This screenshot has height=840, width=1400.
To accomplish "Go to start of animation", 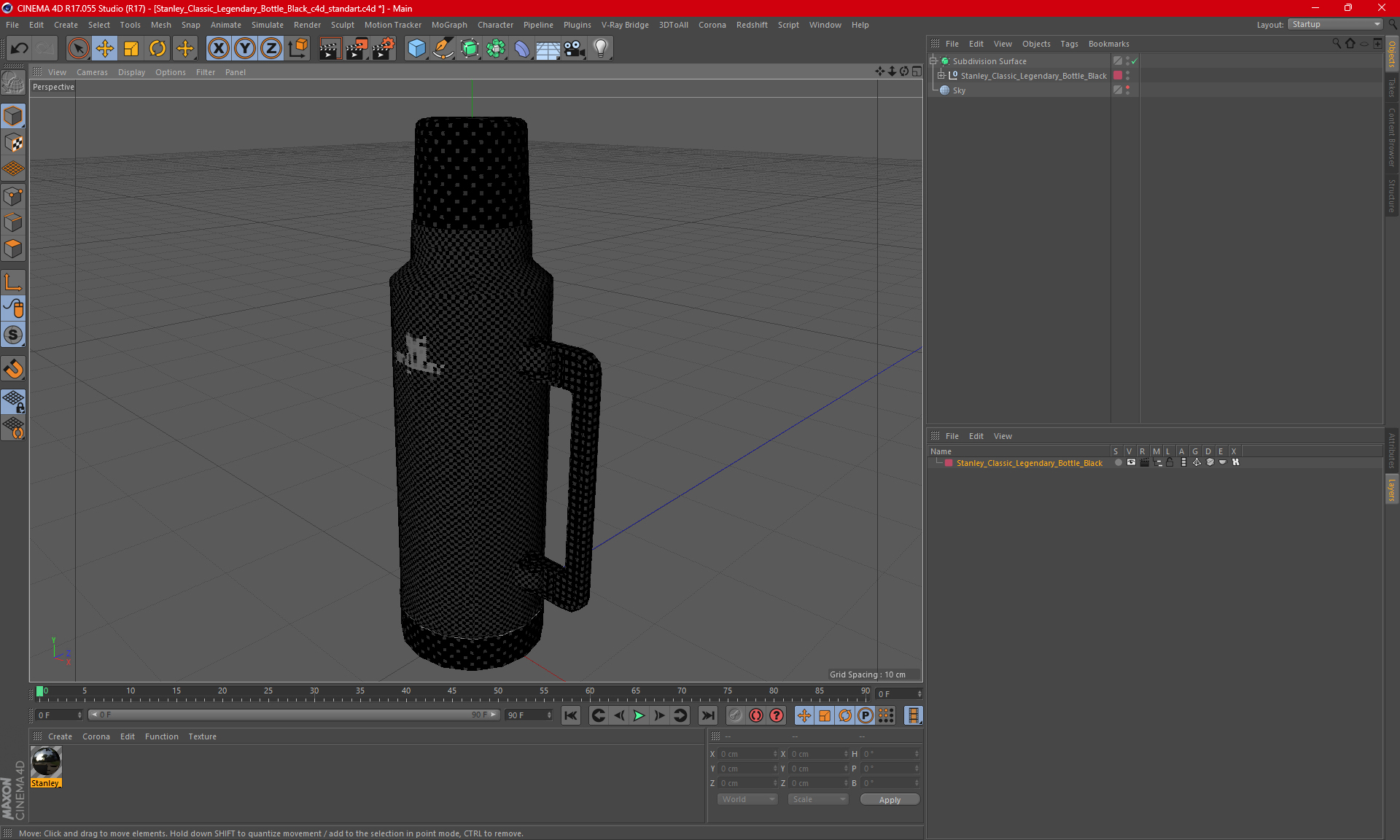I will point(571,715).
